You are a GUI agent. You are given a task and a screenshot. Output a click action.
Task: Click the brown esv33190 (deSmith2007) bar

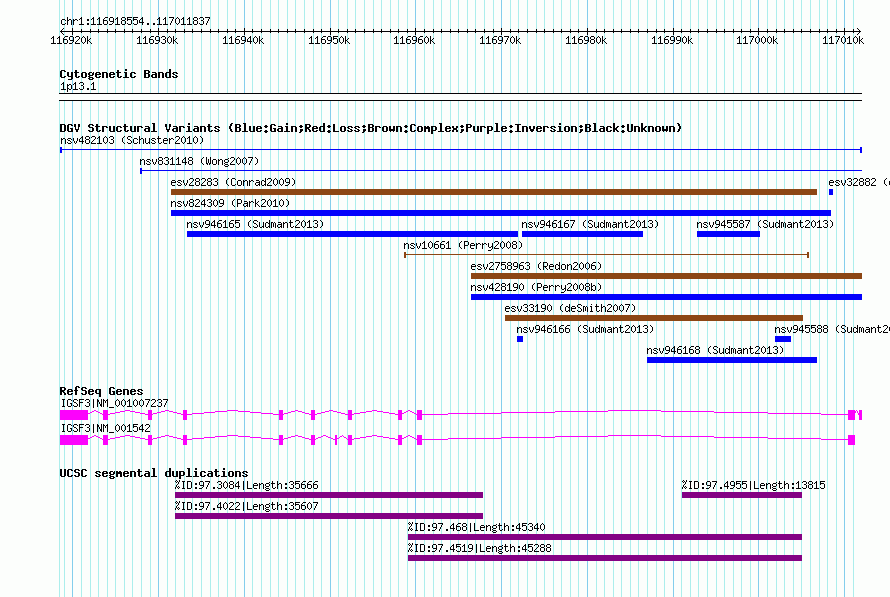(x=654, y=318)
